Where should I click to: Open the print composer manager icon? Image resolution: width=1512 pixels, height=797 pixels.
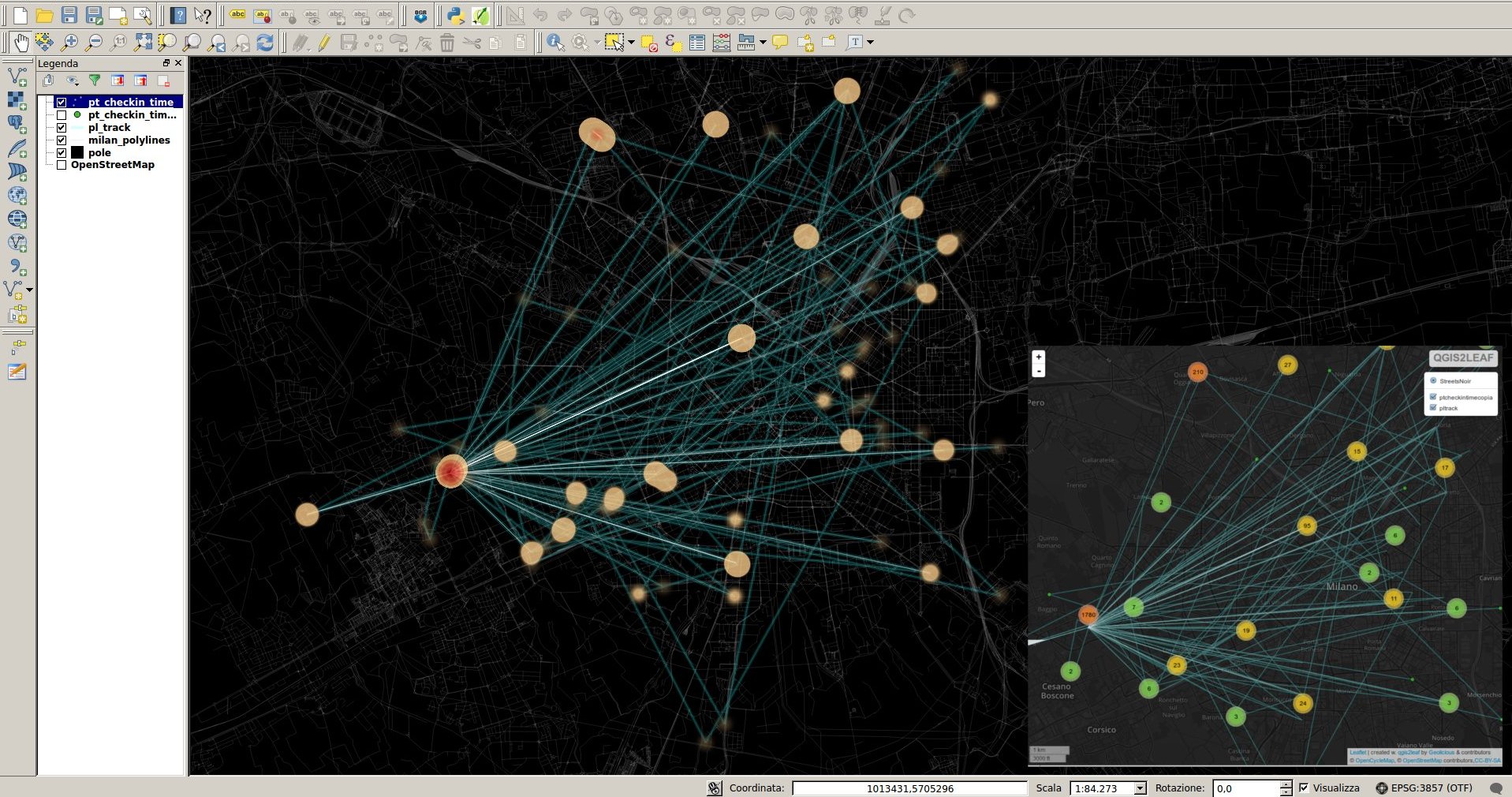point(143,15)
